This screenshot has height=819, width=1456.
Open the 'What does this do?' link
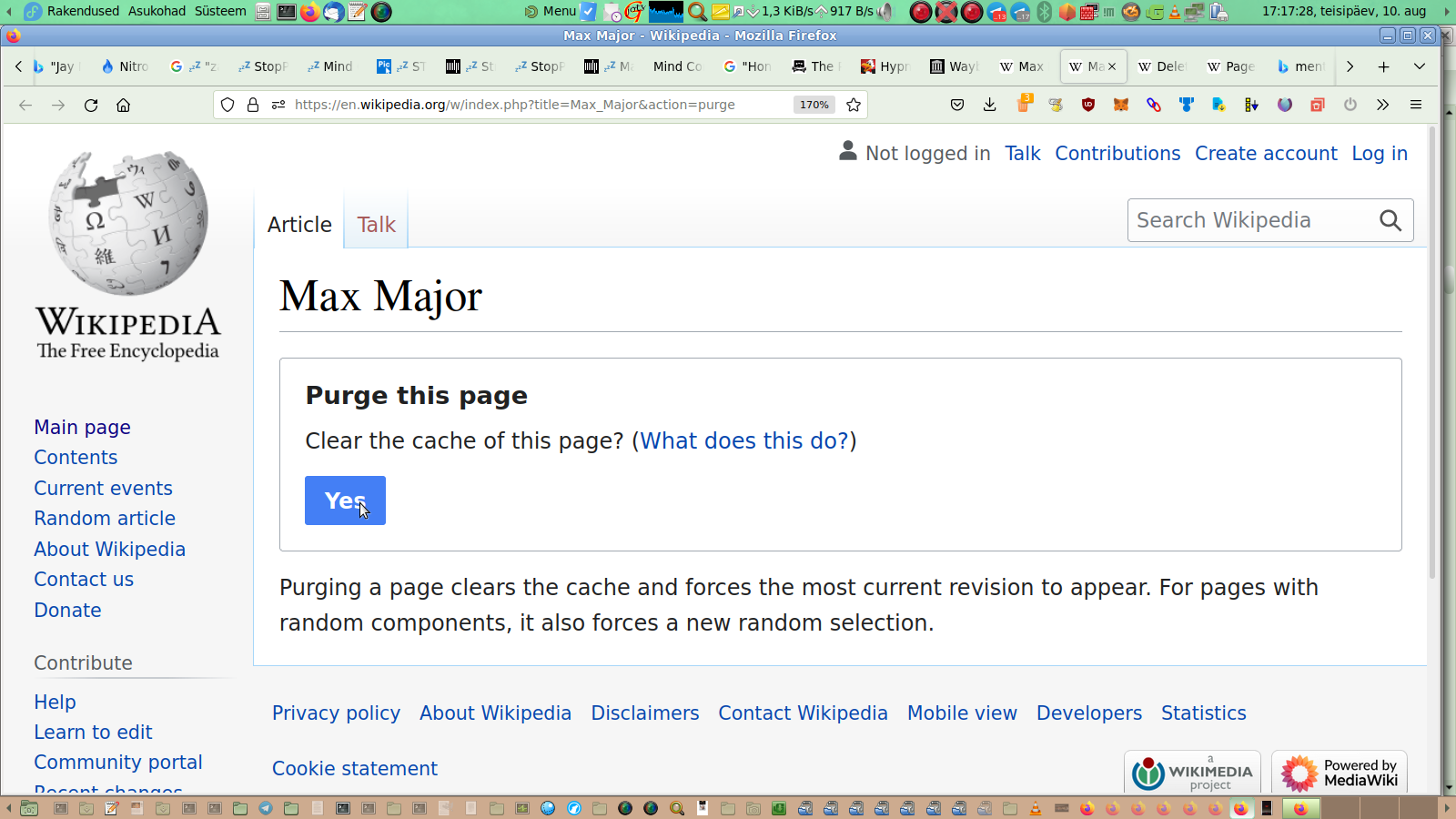coord(743,440)
